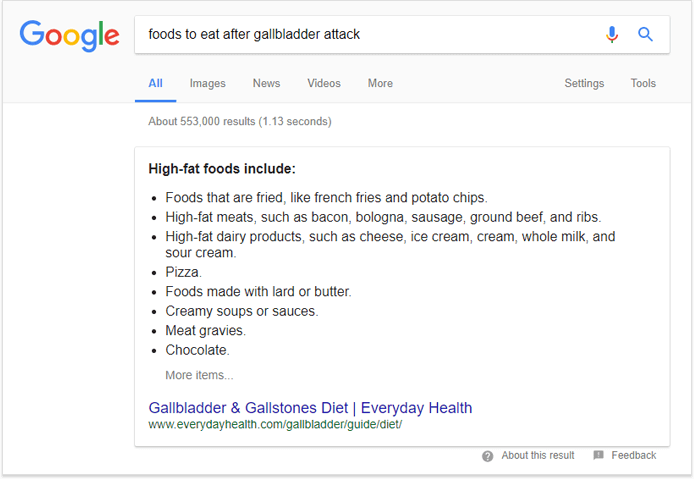Expand More items in the featured snippet
The image size is (694, 479).
[199, 375]
